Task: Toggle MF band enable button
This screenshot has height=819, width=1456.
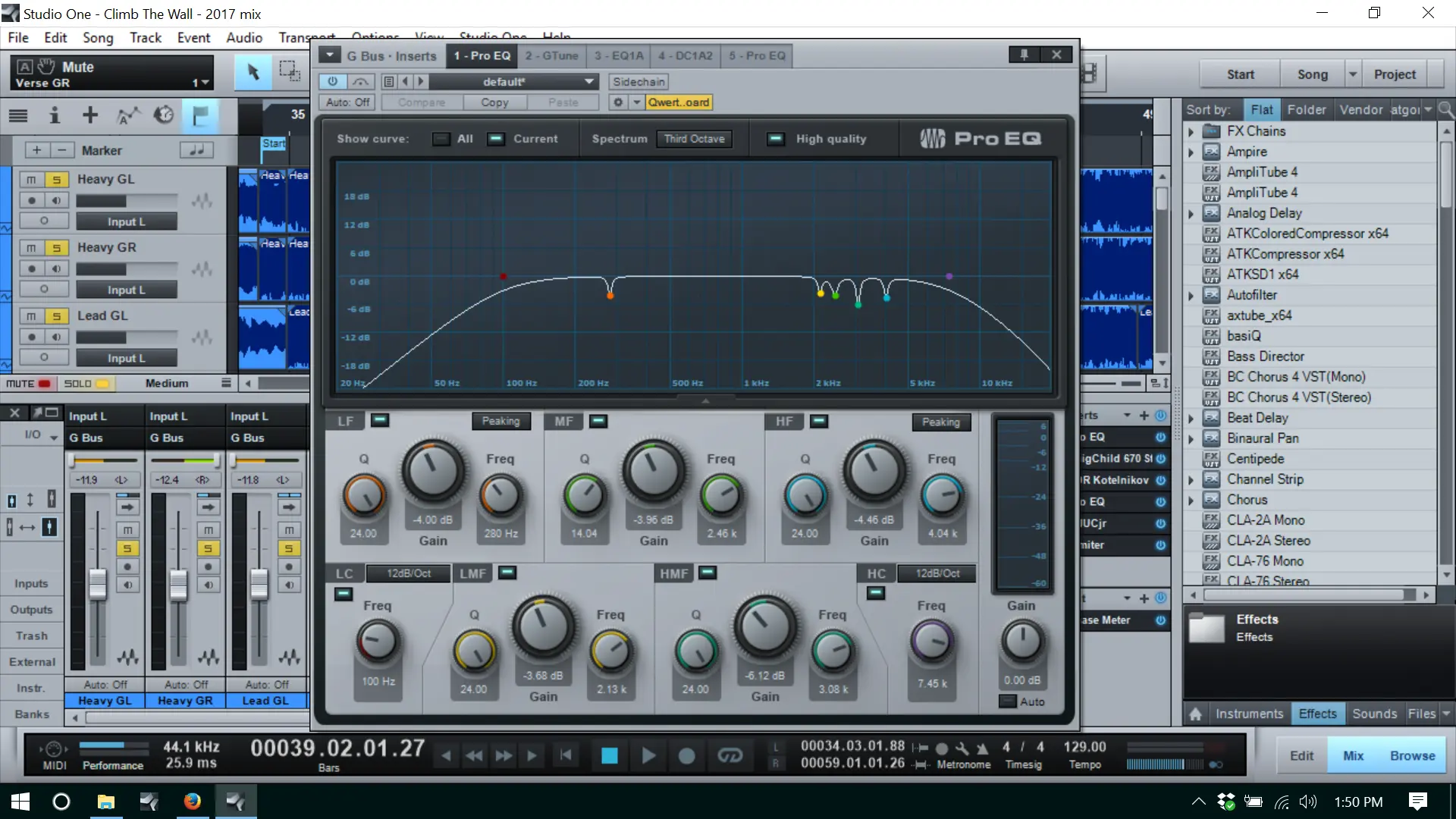Action: [x=598, y=420]
